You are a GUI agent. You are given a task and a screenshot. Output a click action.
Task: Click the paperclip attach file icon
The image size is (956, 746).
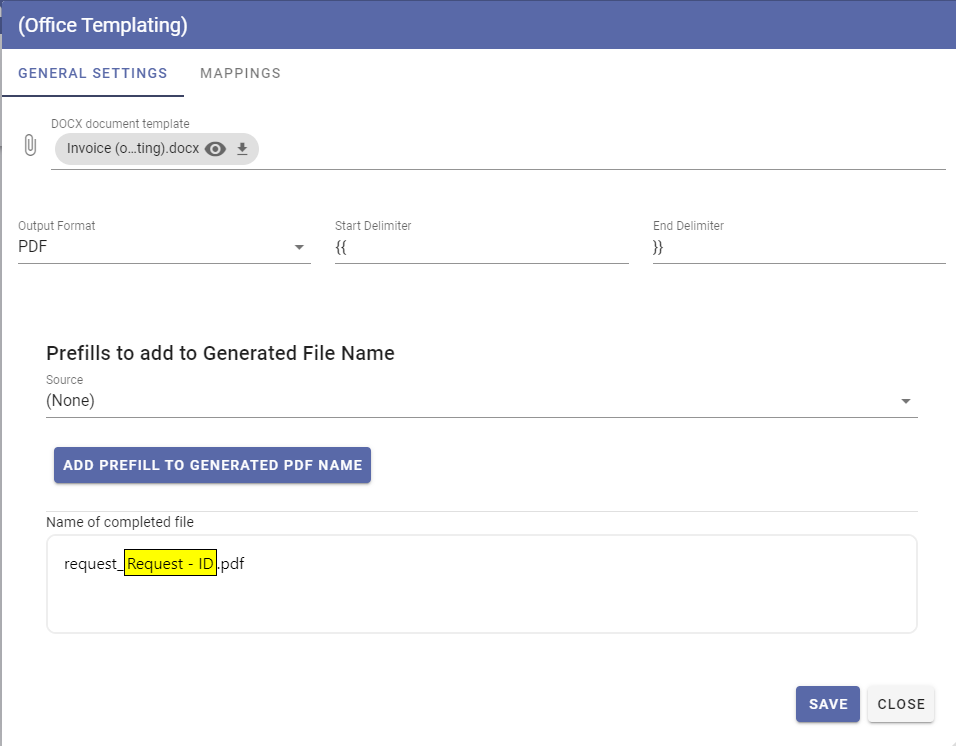tap(30, 146)
